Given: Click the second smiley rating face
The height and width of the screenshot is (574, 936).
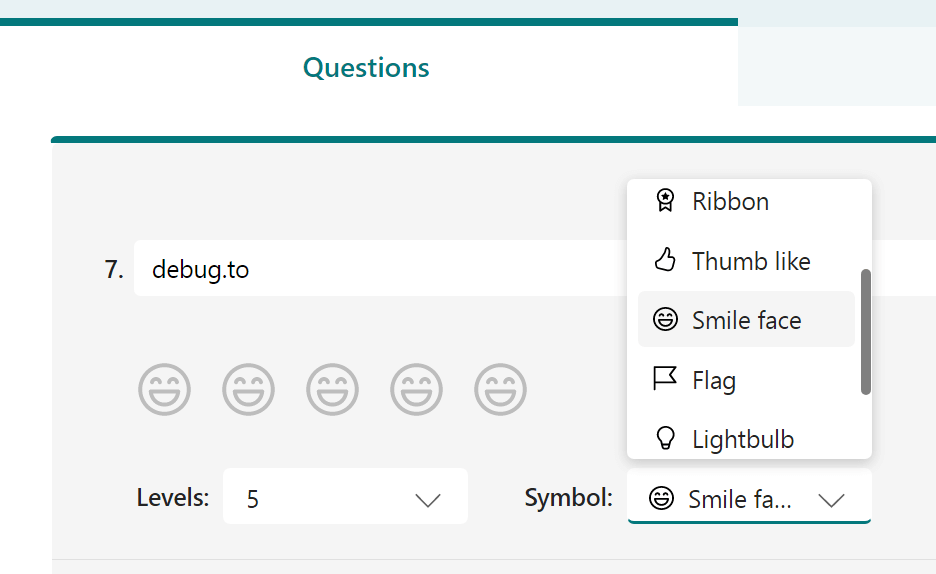Looking at the screenshot, I should pyautogui.click(x=248, y=389).
